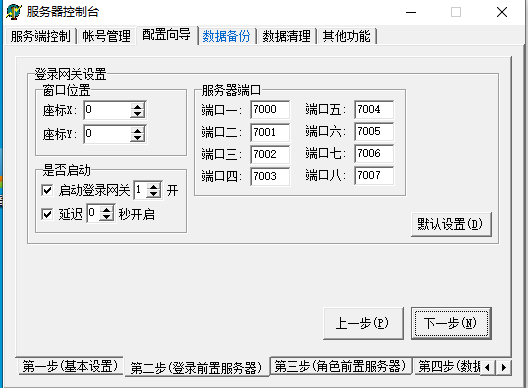This screenshot has width=528, height=388.
Task: Switch to the 服务端控制 tab
Action: 40,36
